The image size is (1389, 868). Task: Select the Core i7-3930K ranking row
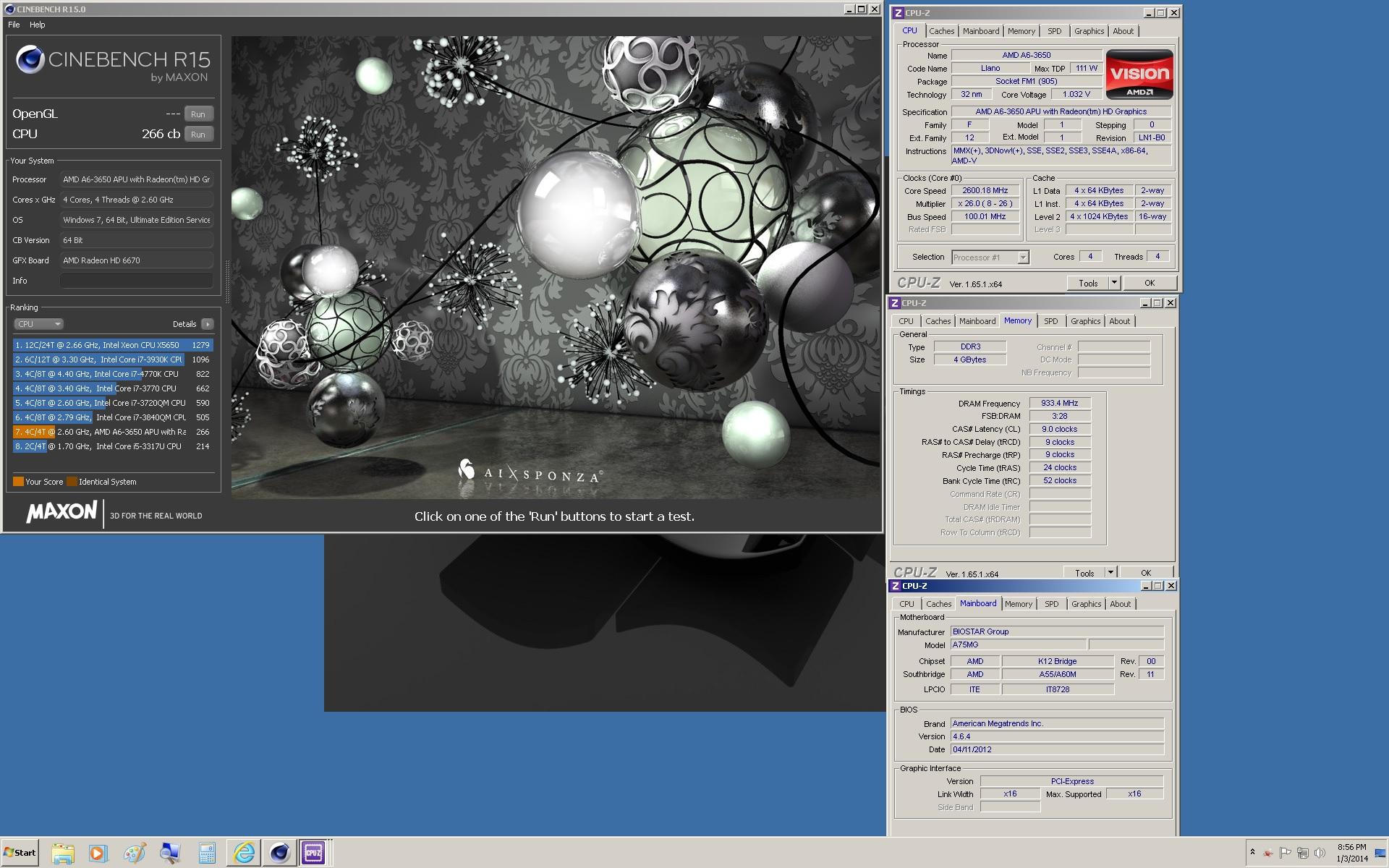tap(113, 359)
